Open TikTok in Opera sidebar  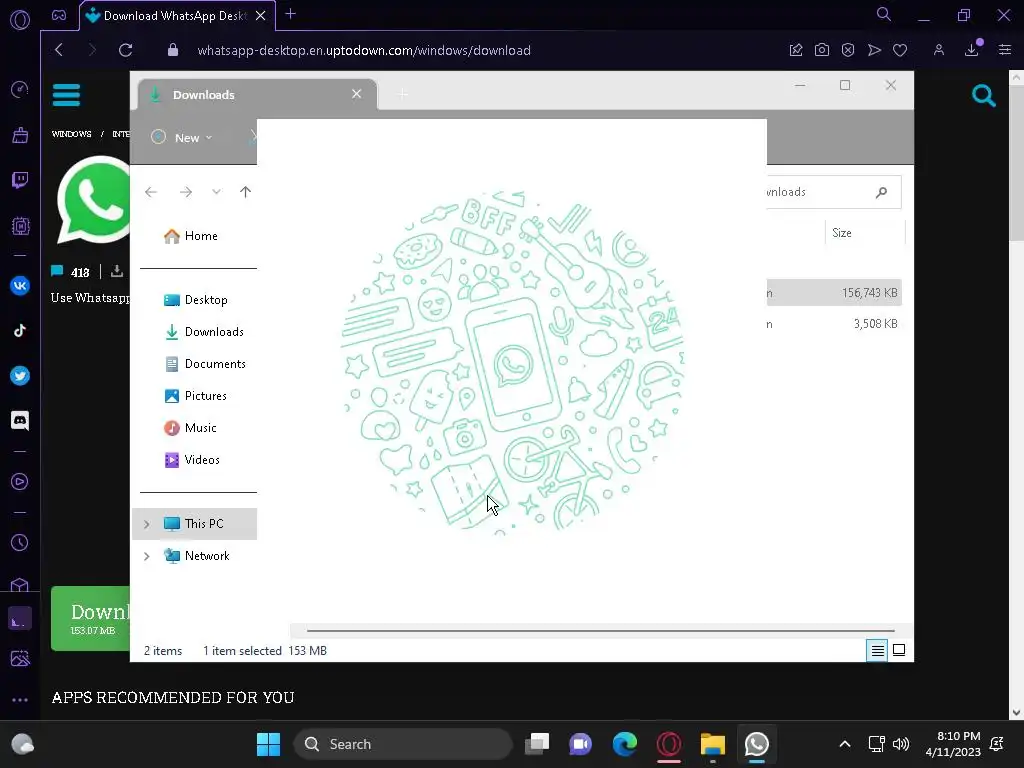[x=20, y=330]
